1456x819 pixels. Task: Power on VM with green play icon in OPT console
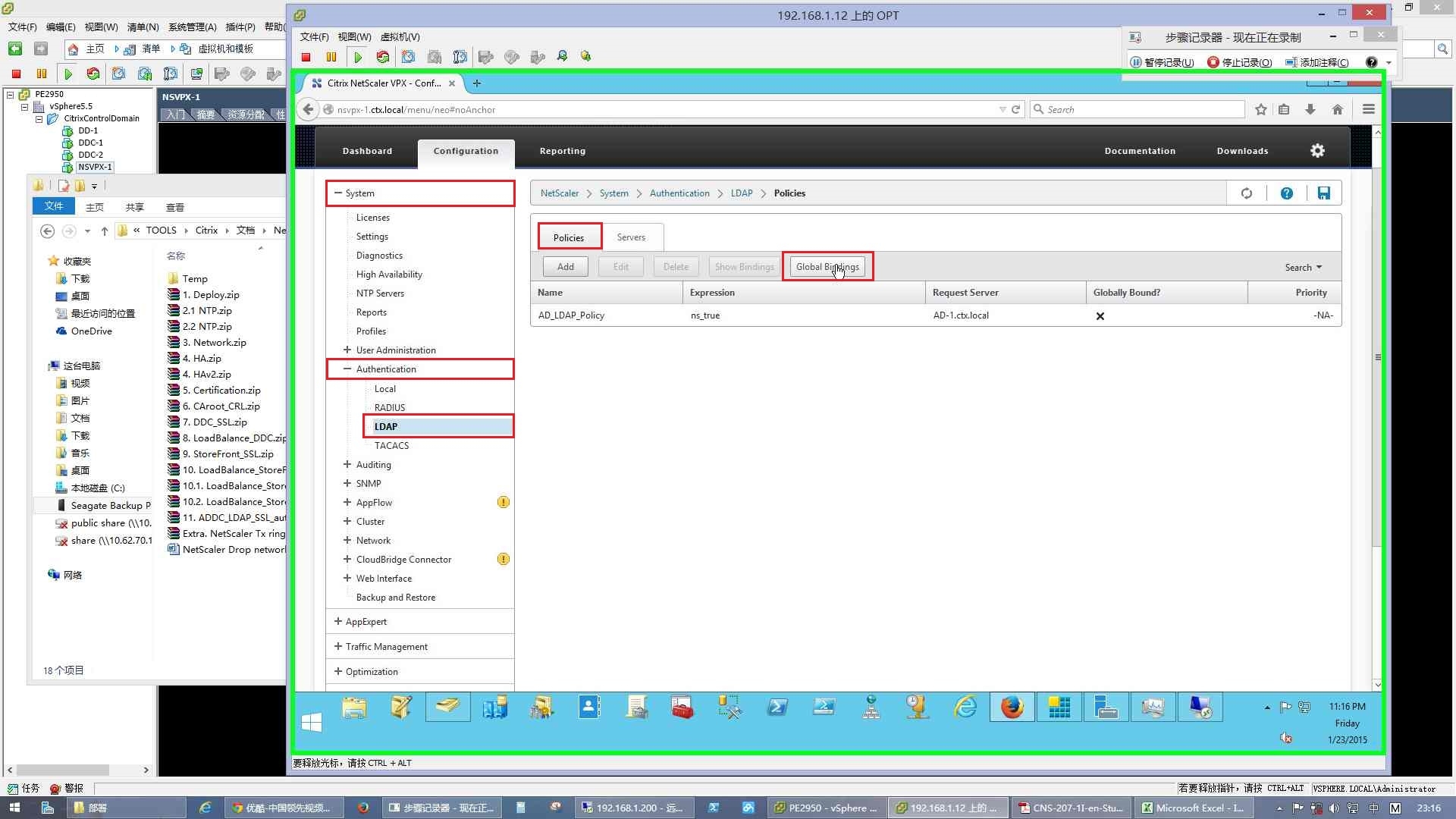pos(358,57)
